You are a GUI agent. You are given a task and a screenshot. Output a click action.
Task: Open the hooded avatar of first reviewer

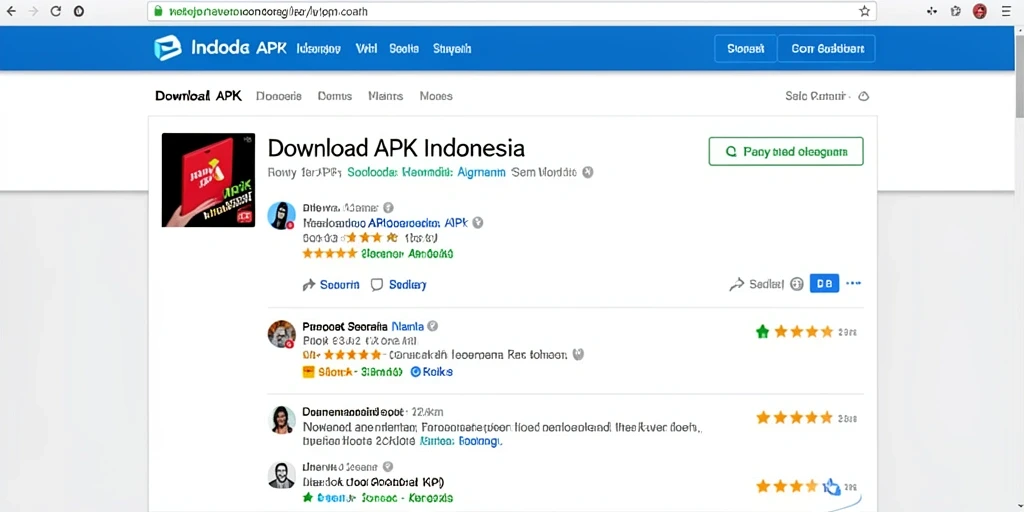coord(281,216)
